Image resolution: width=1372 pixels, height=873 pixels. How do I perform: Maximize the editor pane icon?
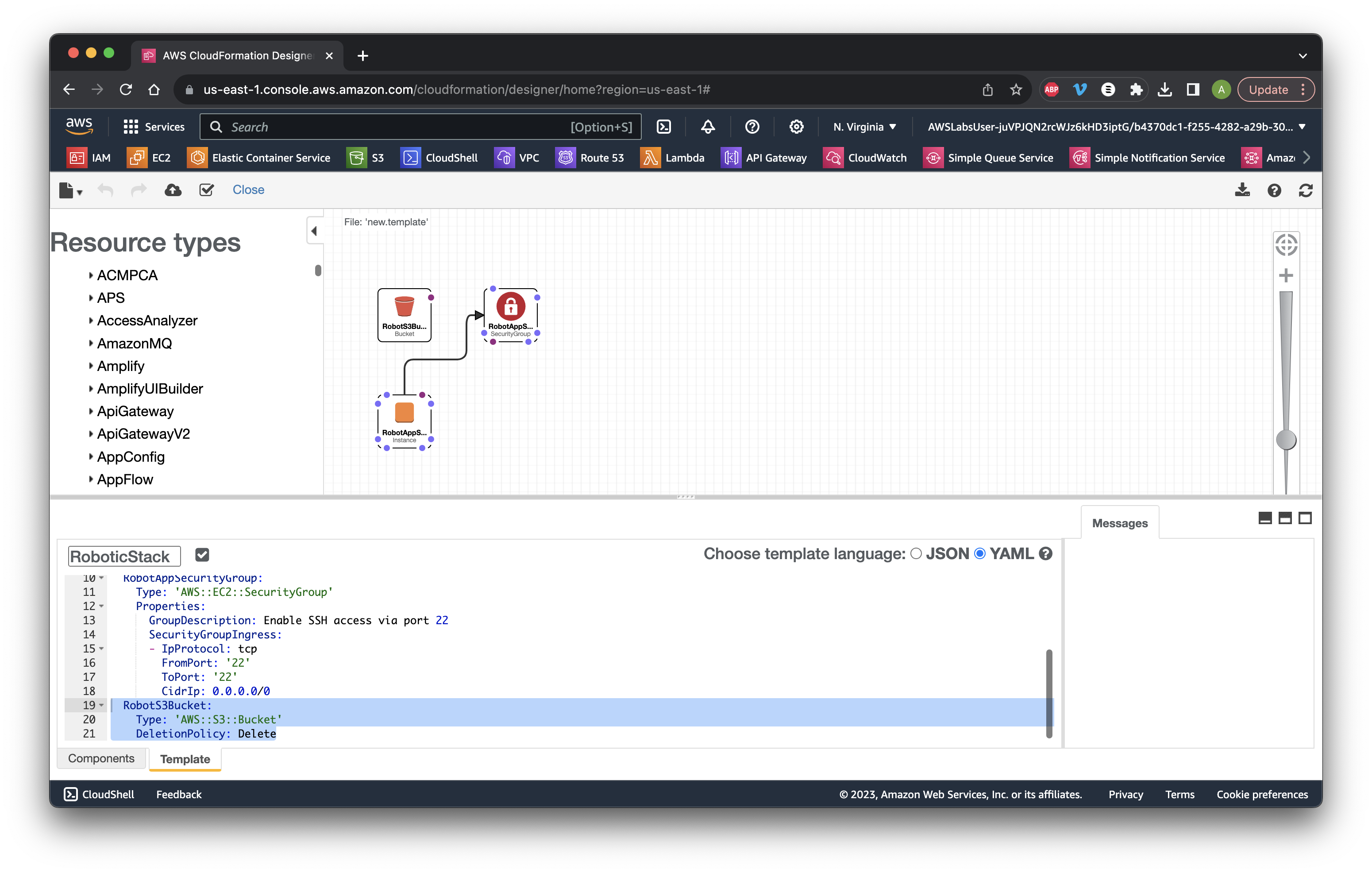[x=1305, y=518]
